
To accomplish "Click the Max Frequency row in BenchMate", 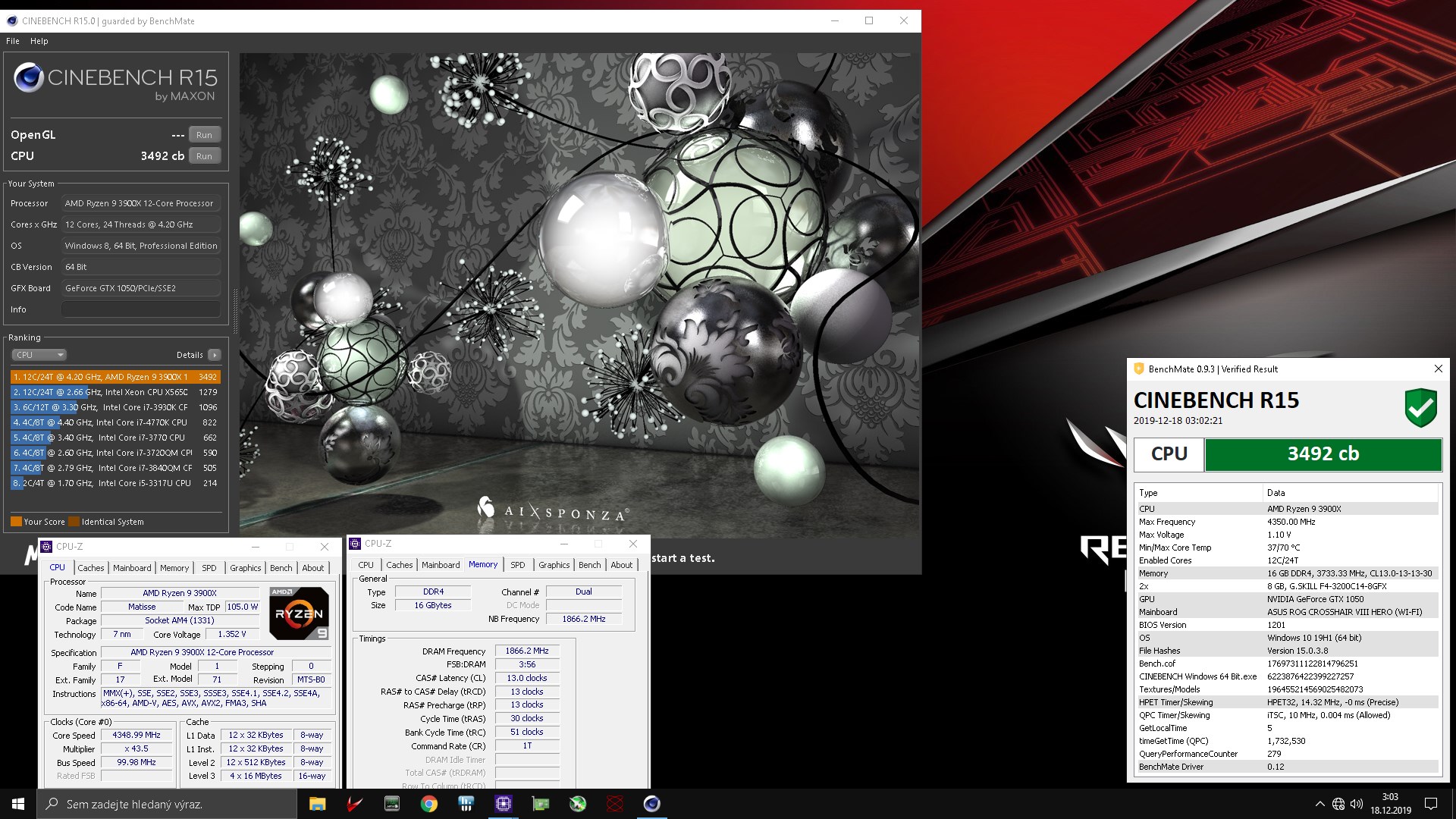I will (1287, 522).
